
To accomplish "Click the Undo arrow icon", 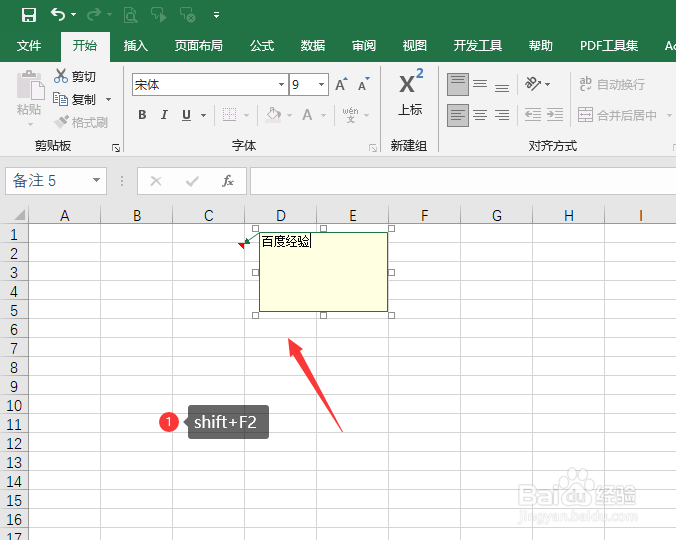I will pyautogui.click(x=58, y=15).
